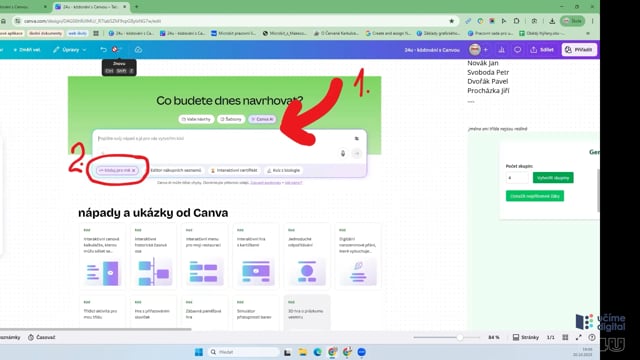This screenshot has width=640, height=360.
Task: Open the interactive restaurant menu example card
Action: [204, 256]
